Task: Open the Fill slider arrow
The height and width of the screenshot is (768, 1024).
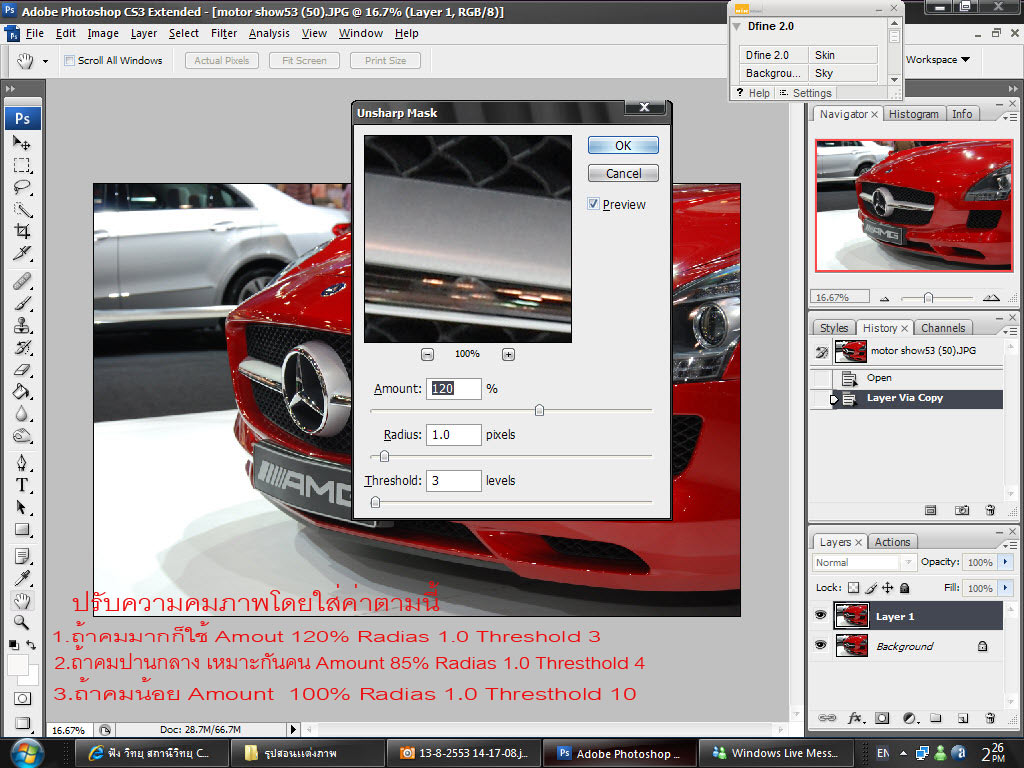Action: (x=1006, y=588)
